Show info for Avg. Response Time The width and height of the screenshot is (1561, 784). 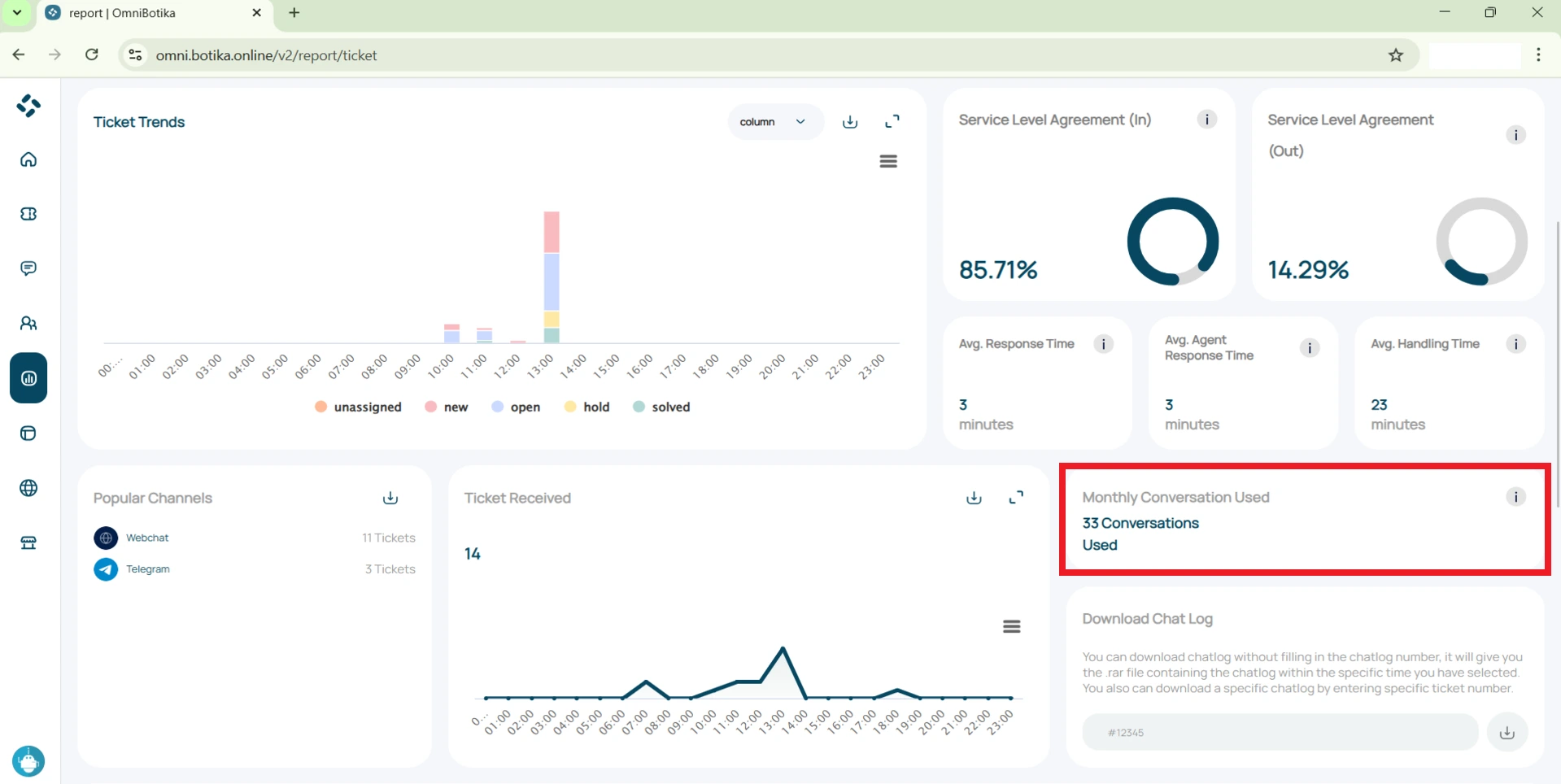point(1103,344)
